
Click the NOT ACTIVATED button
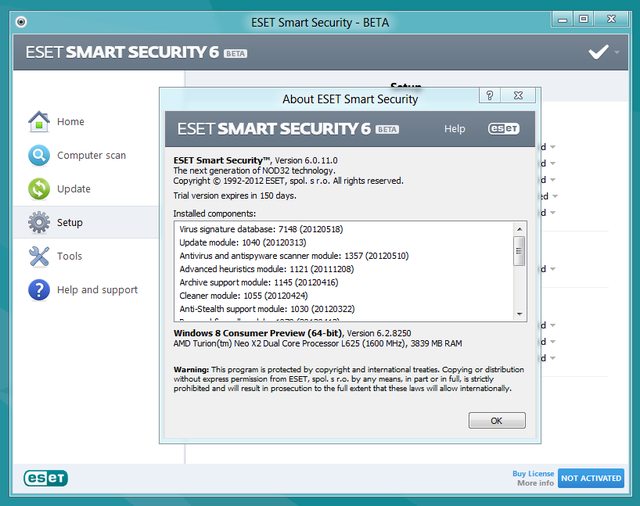(591, 478)
